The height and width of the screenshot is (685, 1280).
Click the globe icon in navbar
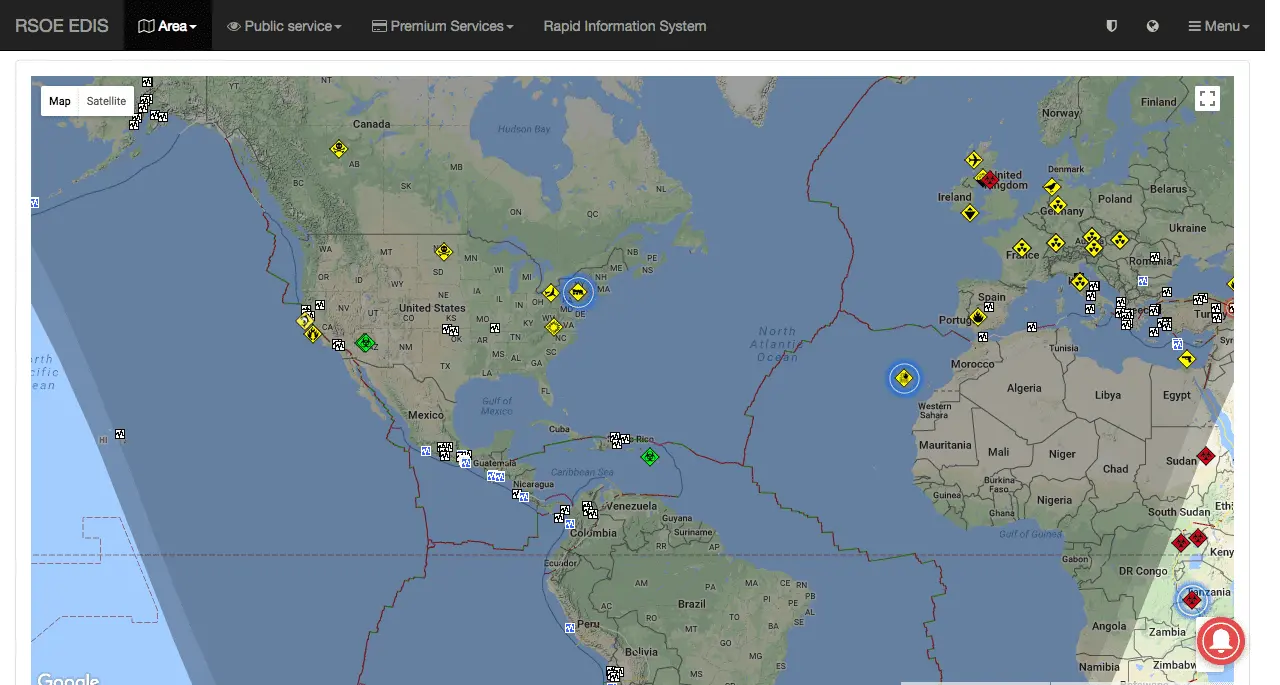[1153, 26]
